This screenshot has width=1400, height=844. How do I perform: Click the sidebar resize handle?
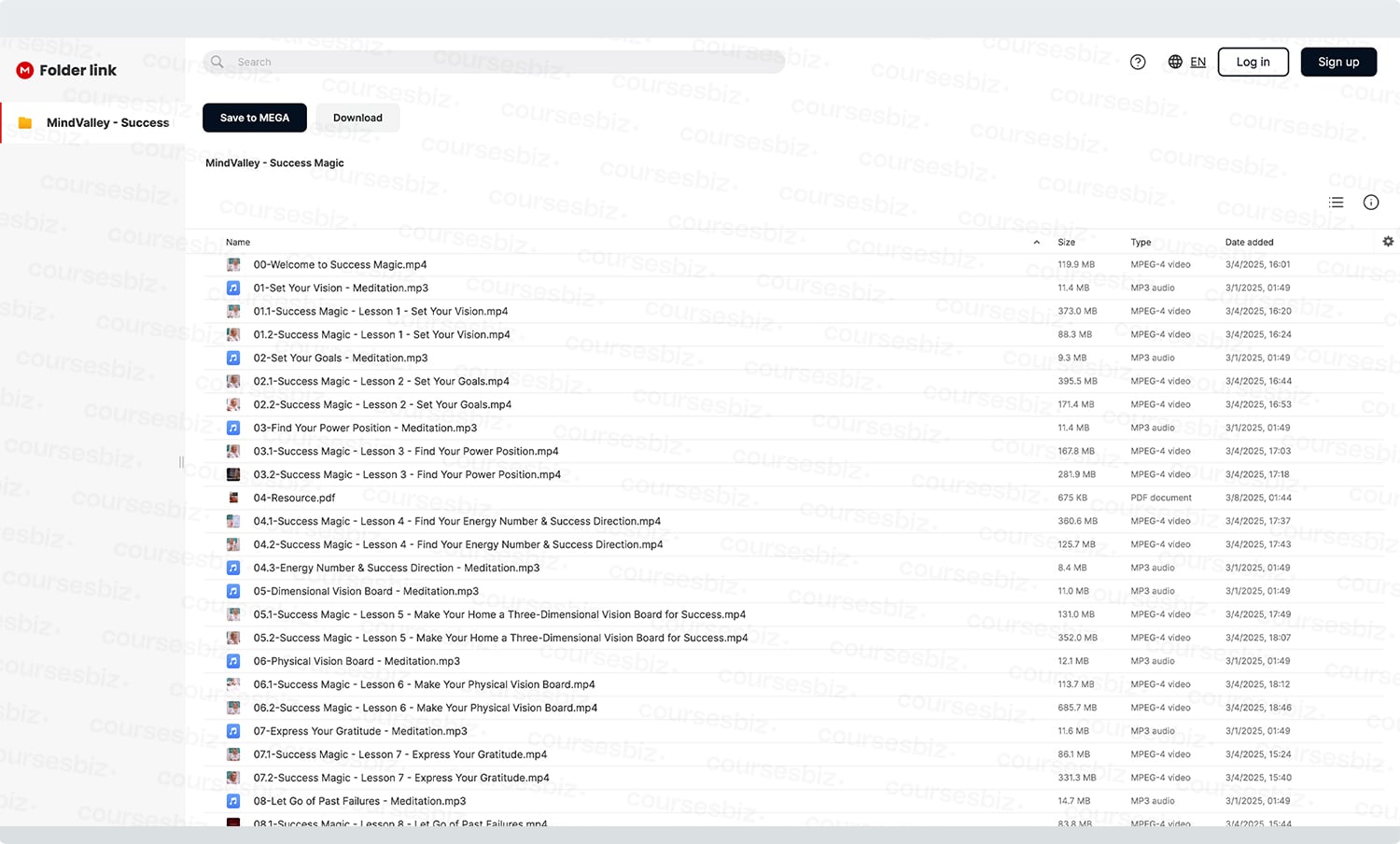click(181, 462)
